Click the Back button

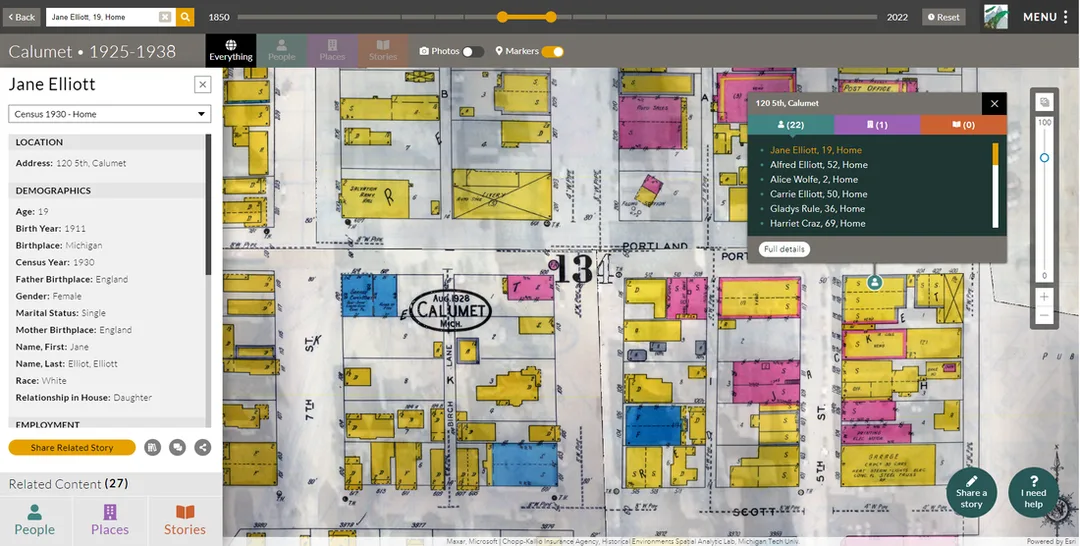point(21,17)
